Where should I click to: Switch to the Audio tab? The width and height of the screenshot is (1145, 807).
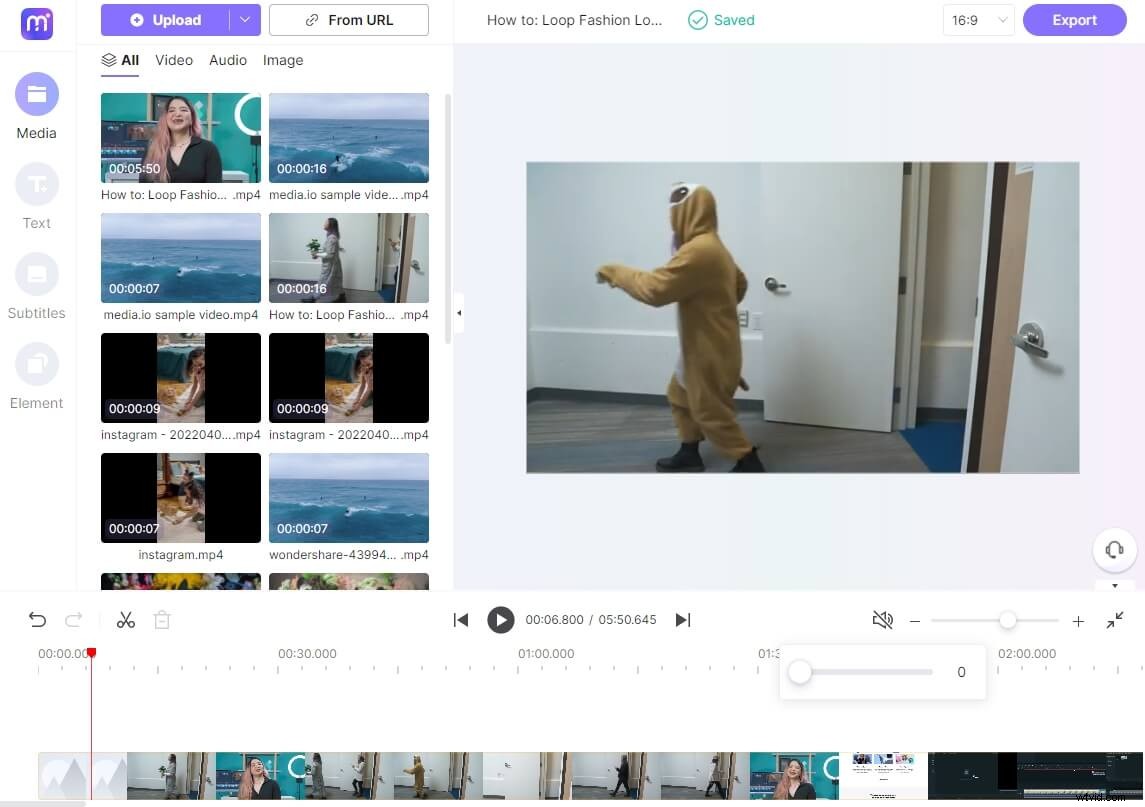coord(227,60)
